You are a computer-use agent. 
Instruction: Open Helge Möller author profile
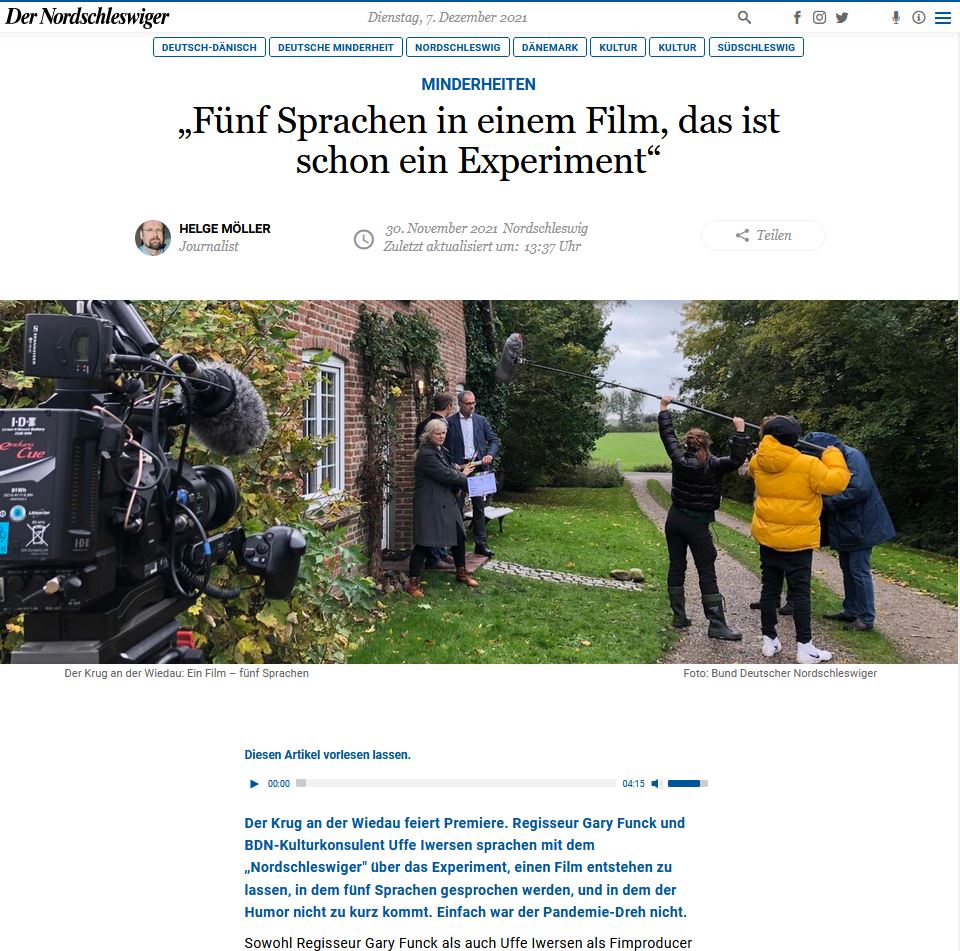[x=225, y=228]
